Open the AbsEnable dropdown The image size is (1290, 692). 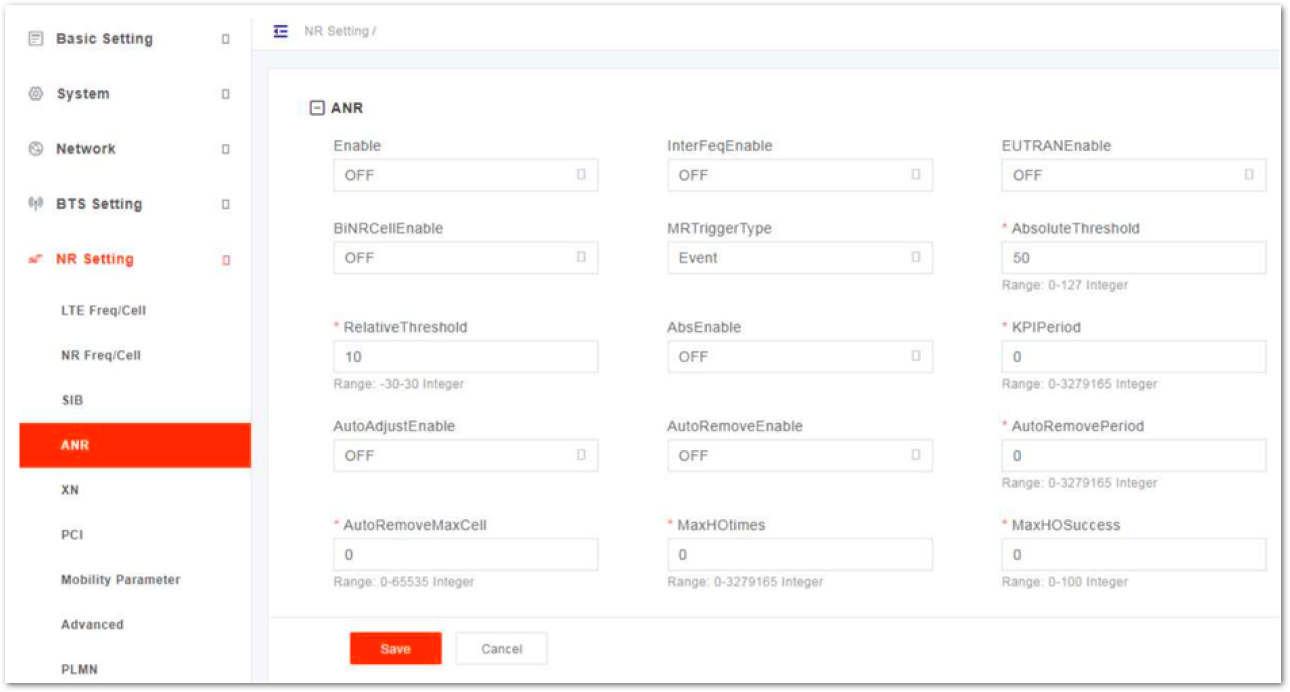click(x=800, y=357)
